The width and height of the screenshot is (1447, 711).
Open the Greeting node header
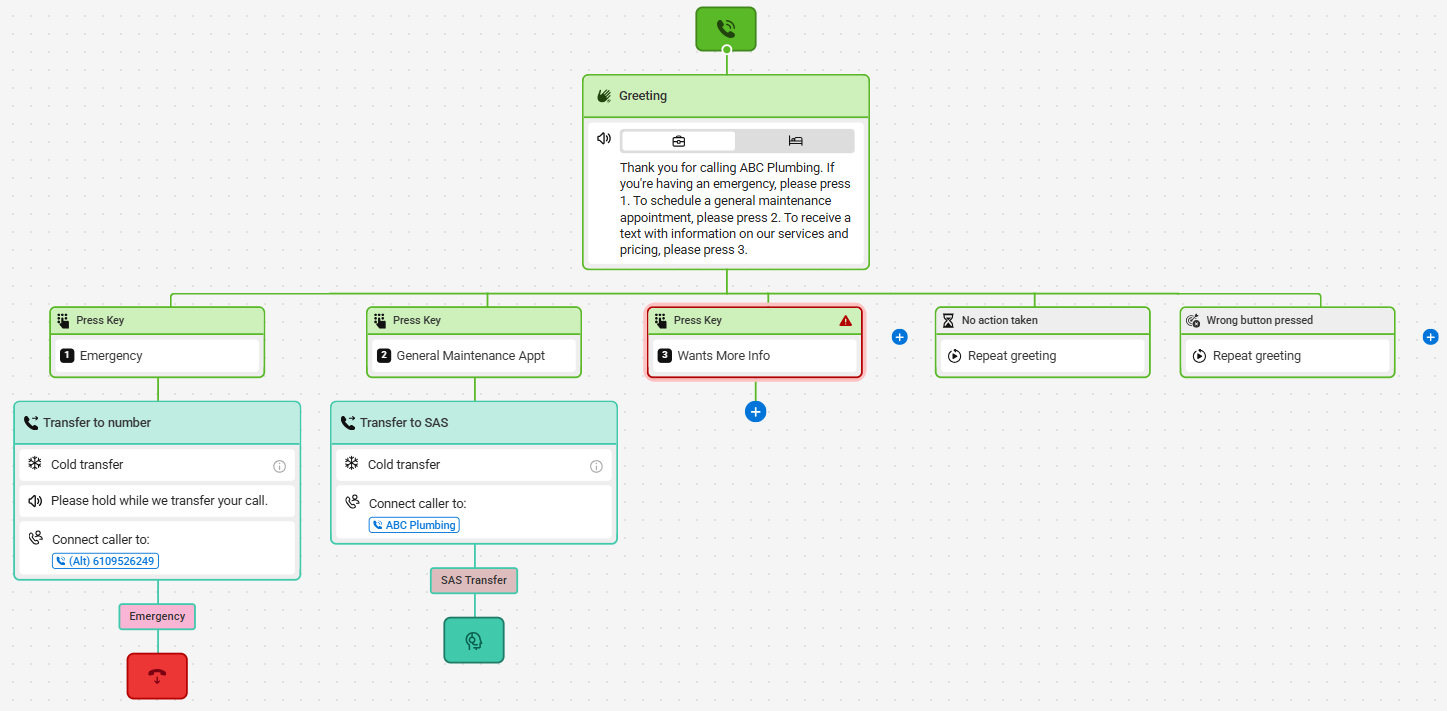pyautogui.click(x=726, y=96)
